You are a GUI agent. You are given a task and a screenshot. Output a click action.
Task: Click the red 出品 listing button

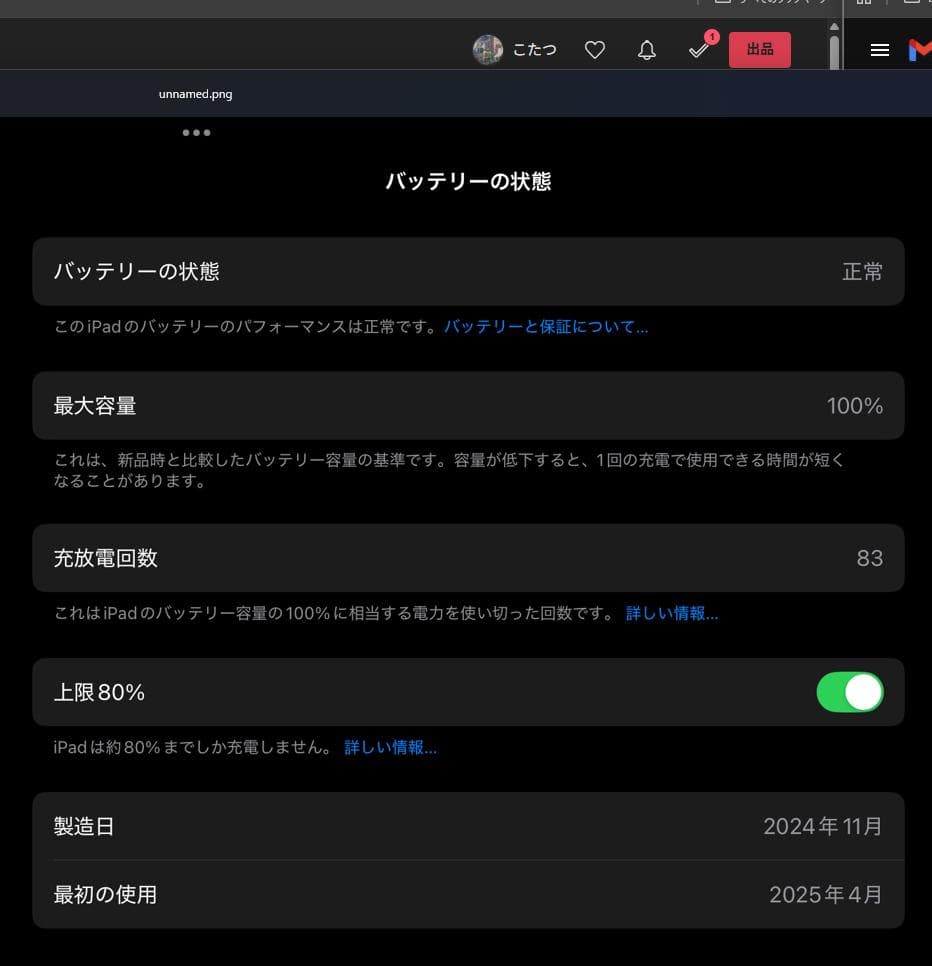(759, 49)
